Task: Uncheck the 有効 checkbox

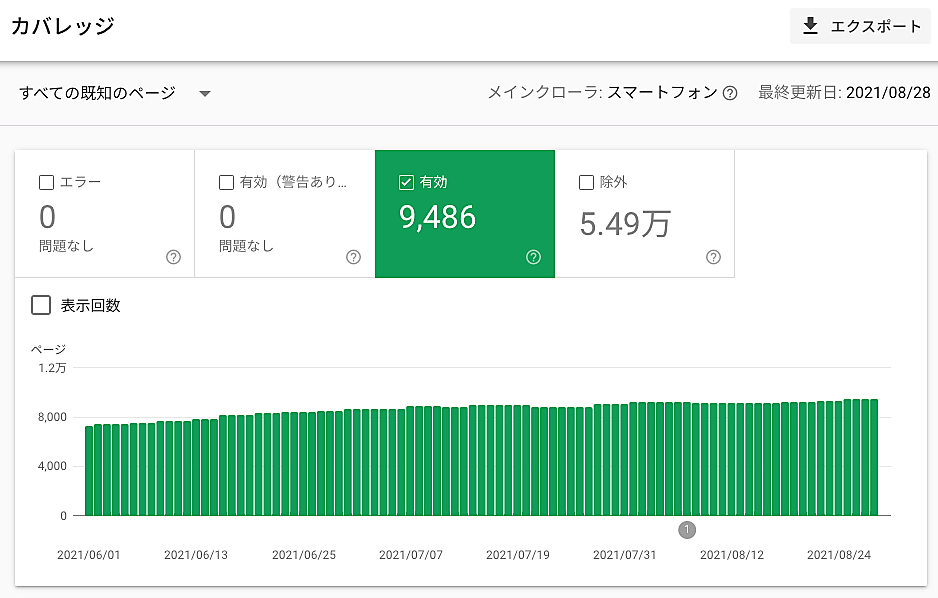Action: point(406,182)
